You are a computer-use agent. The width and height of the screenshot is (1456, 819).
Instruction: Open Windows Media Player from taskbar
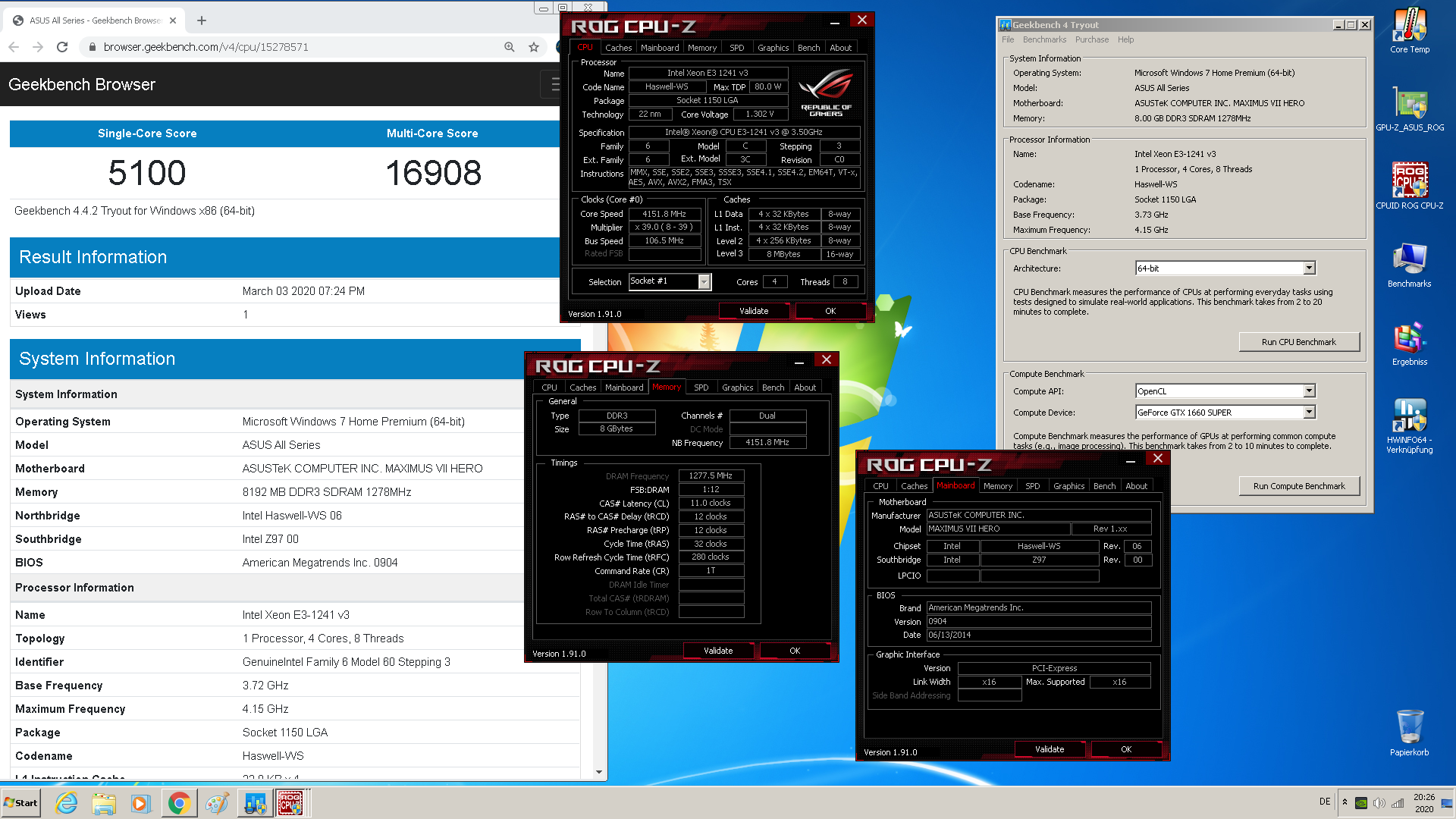(141, 803)
